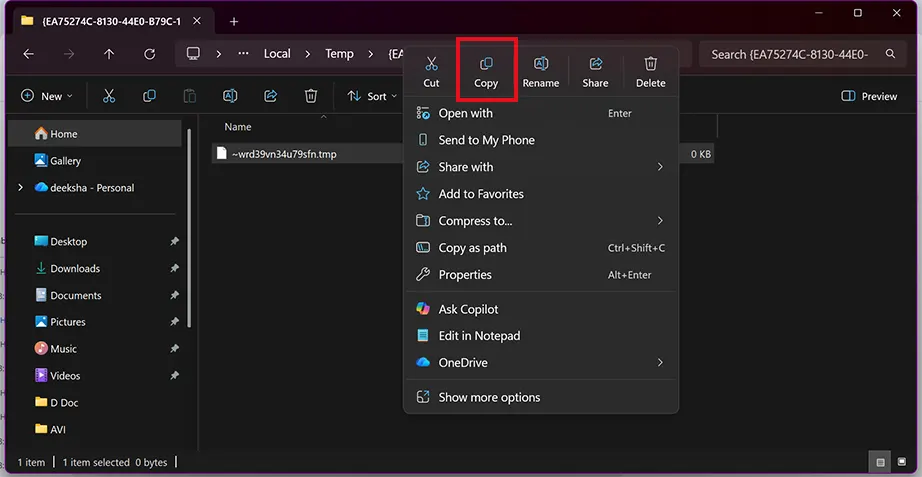Click Show more options
This screenshot has width=922, height=477.
540,398
